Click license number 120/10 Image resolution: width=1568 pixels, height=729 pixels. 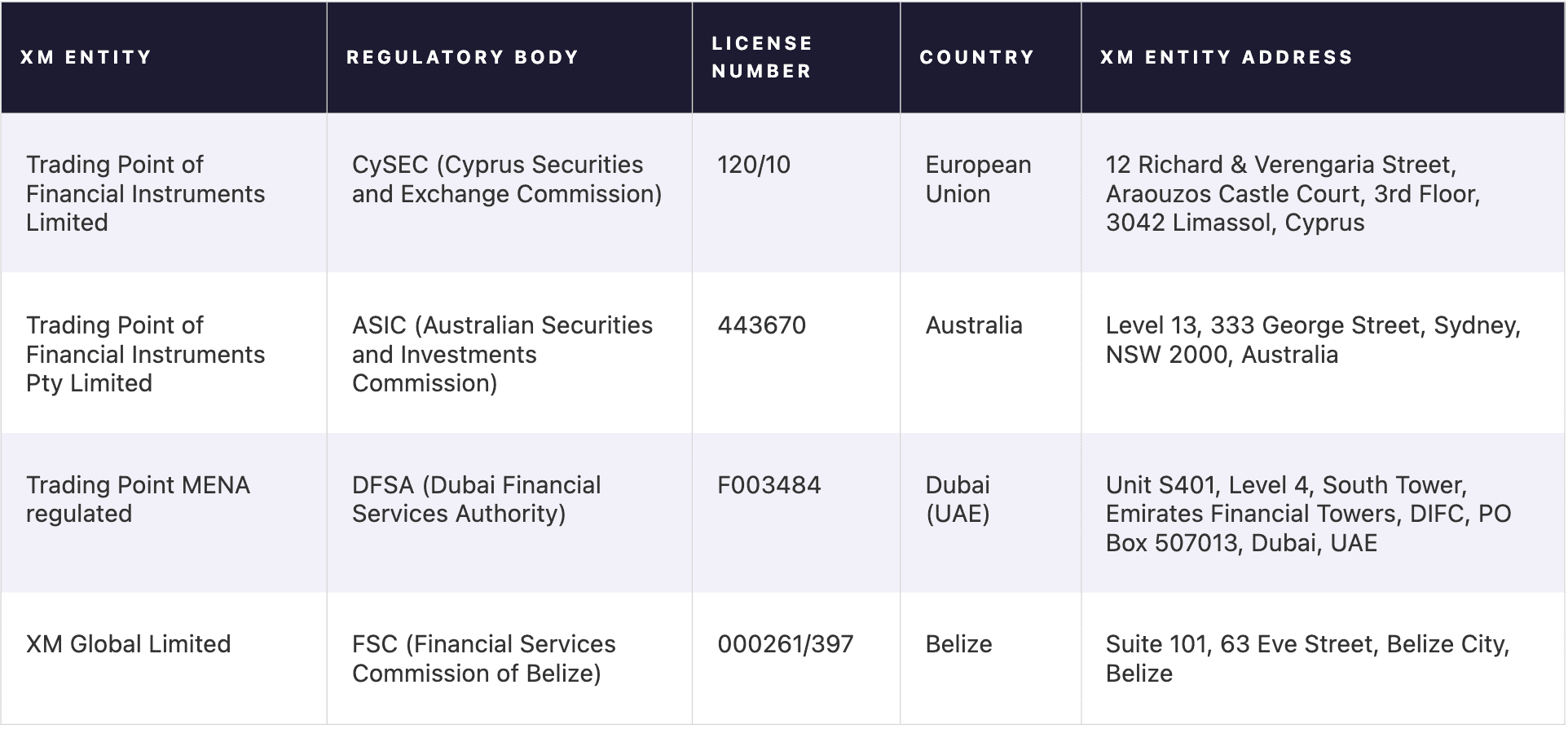click(x=754, y=165)
